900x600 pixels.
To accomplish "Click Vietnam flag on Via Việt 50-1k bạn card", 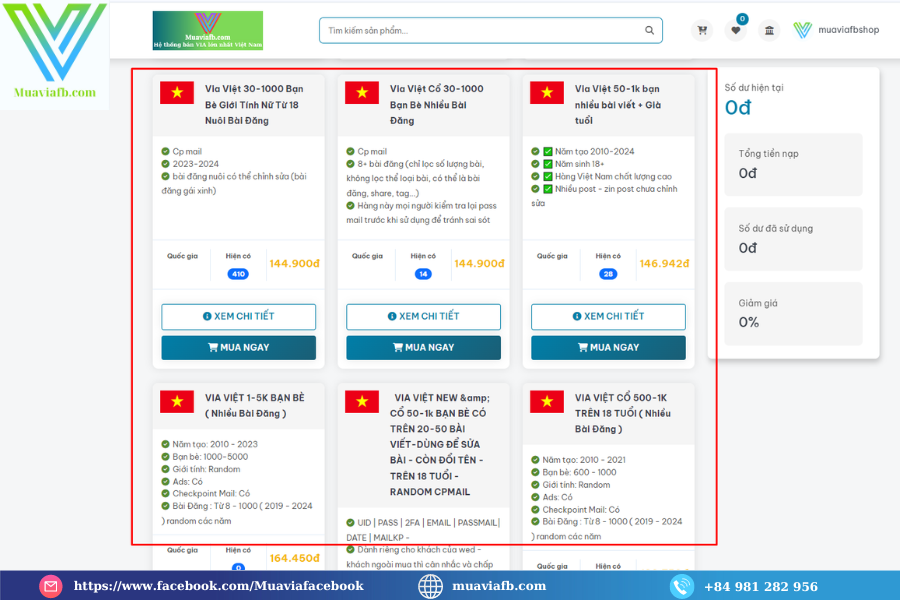I will coord(546,92).
